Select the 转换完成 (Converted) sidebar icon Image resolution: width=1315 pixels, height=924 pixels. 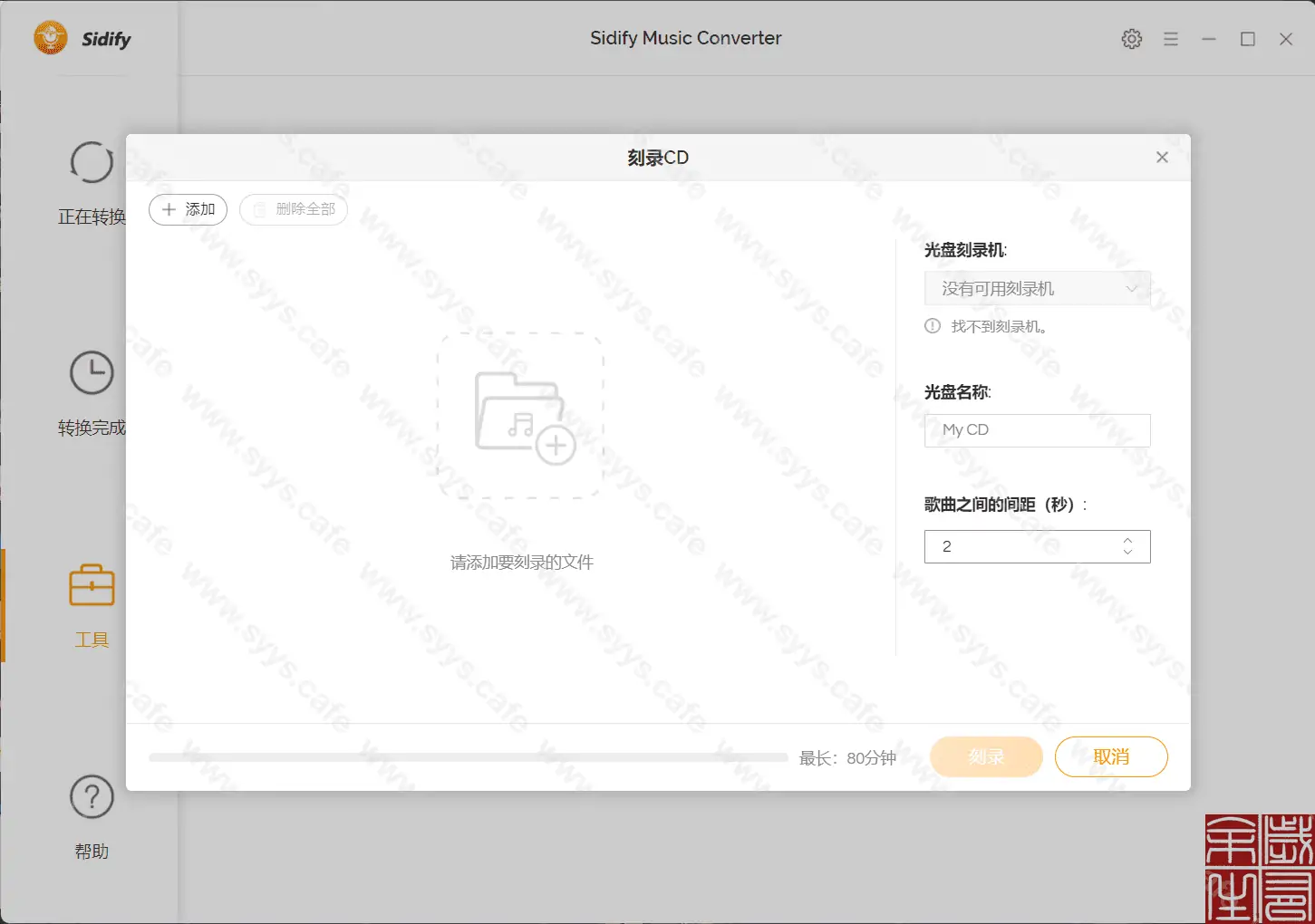(91, 372)
